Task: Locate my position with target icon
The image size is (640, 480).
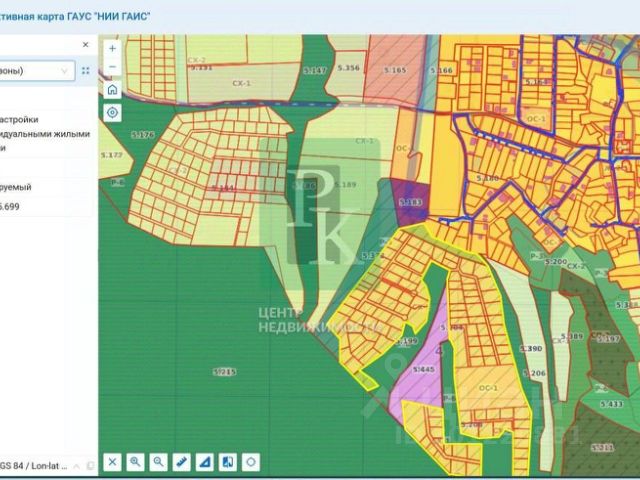Action: click(112, 112)
